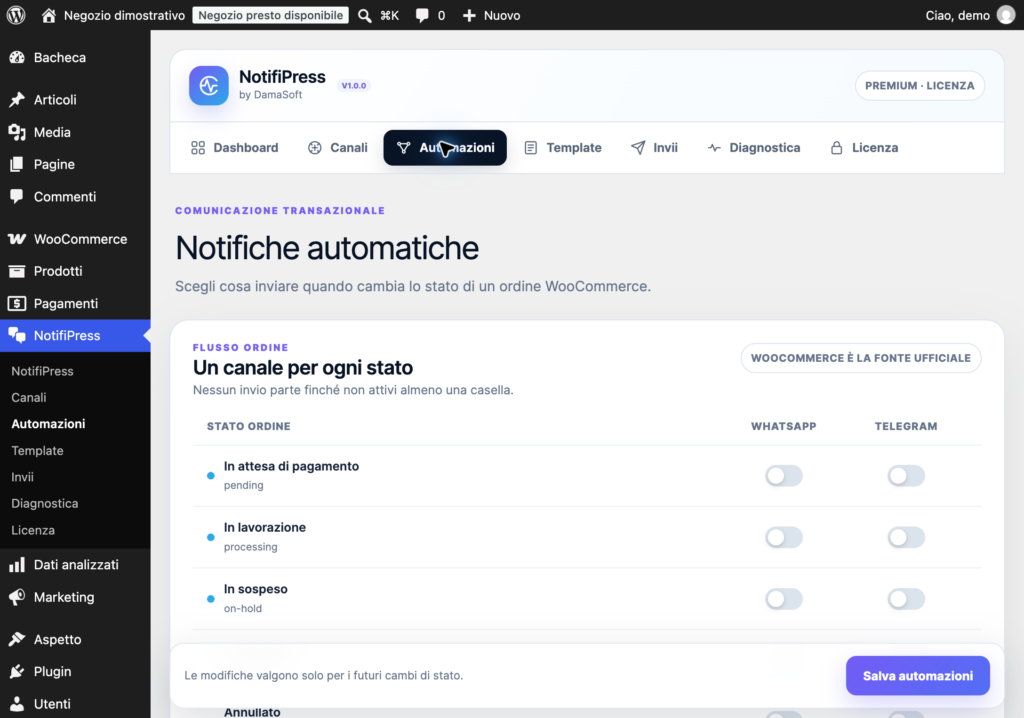
Task: Click the Canali circle icon in tabs
Action: (x=315, y=148)
